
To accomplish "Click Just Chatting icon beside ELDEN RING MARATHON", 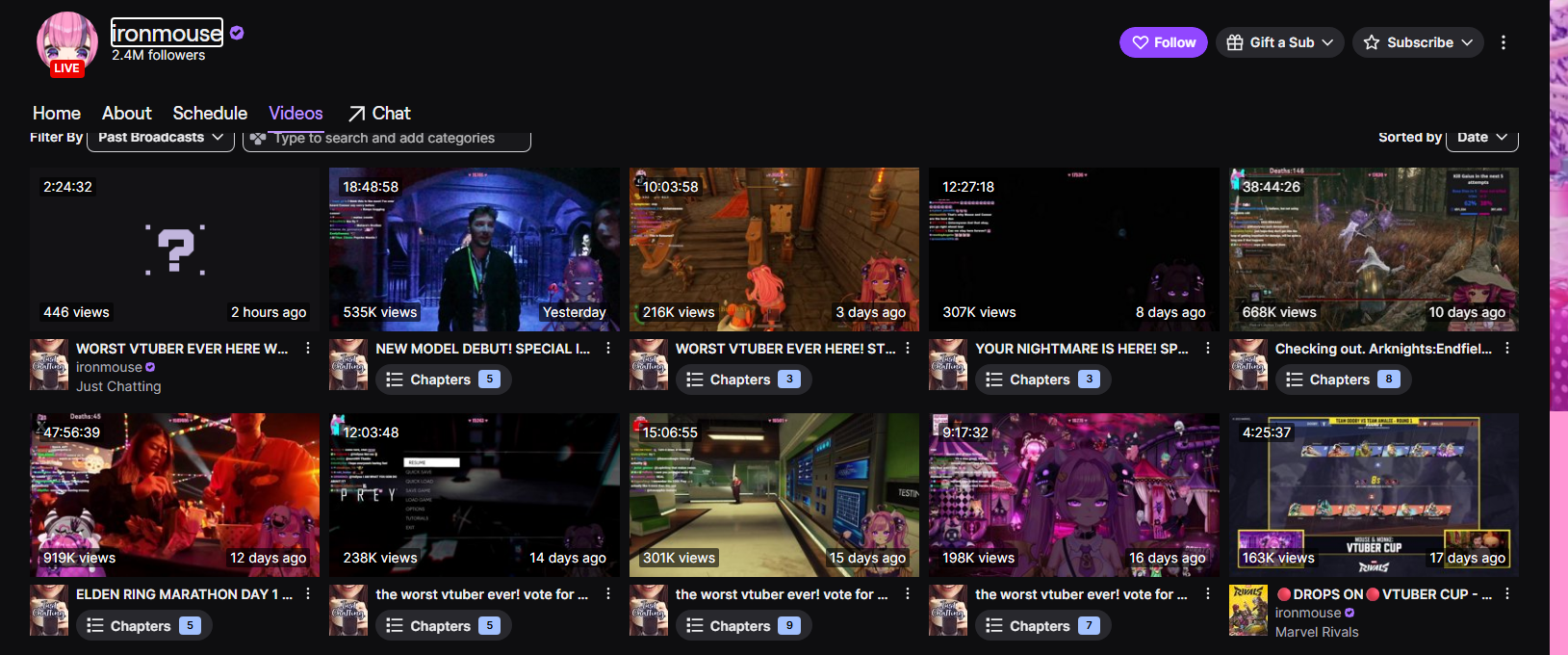I will (49, 610).
